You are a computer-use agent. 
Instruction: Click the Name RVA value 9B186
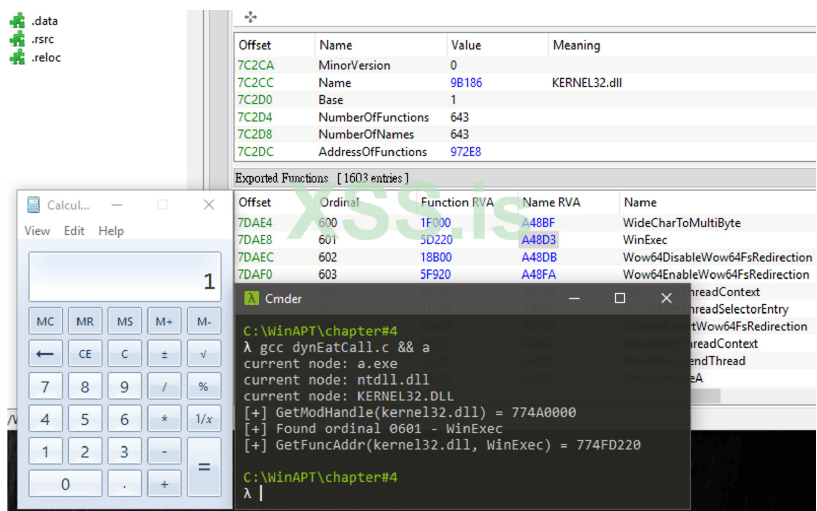coord(466,83)
